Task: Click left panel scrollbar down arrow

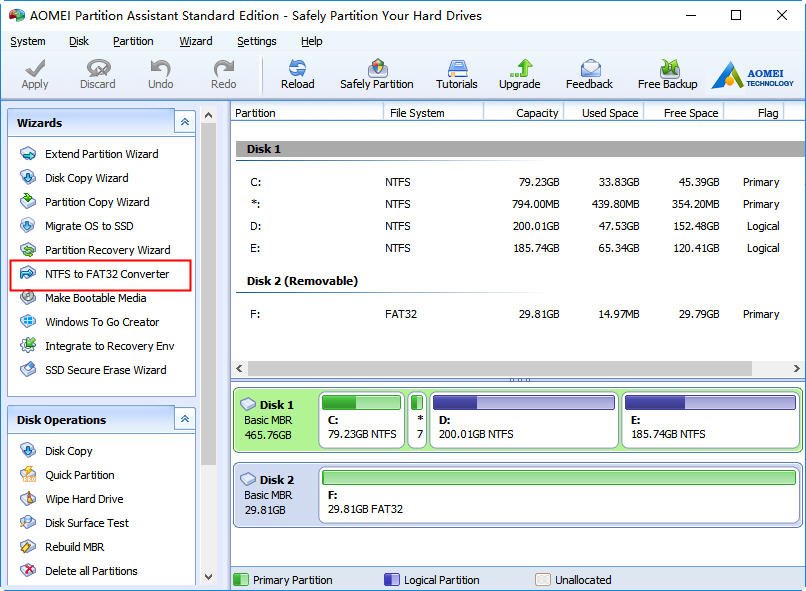Action: (x=208, y=577)
